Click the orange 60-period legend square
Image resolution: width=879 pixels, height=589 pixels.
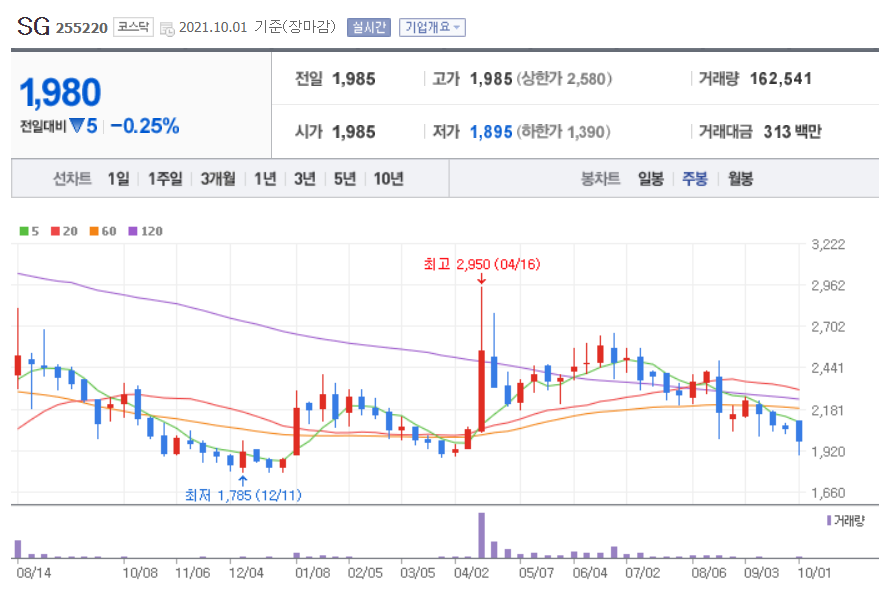point(92,232)
